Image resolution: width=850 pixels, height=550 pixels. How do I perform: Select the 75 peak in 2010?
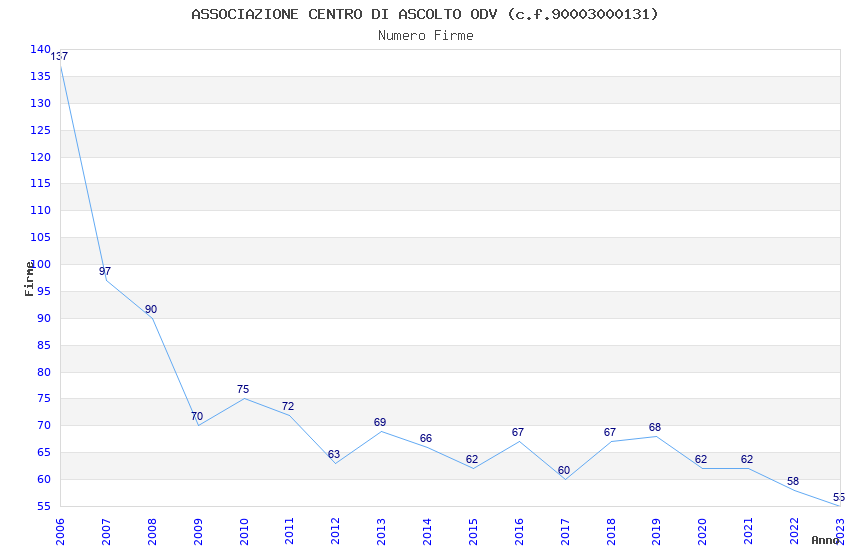[243, 389]
